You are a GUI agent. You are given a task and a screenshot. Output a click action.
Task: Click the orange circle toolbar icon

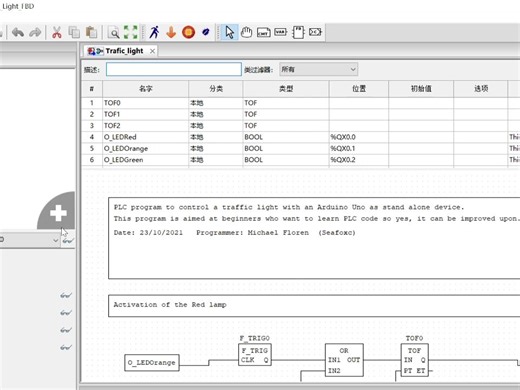tap(188, 32)
